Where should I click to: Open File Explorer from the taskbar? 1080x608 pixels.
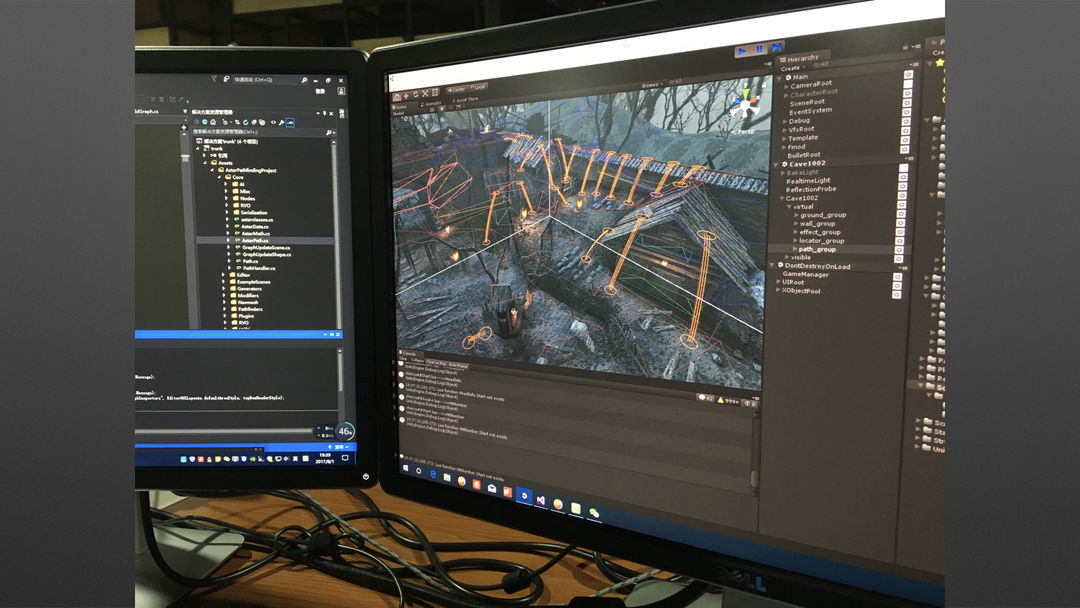pyautogui.click(x=448, y=477)
